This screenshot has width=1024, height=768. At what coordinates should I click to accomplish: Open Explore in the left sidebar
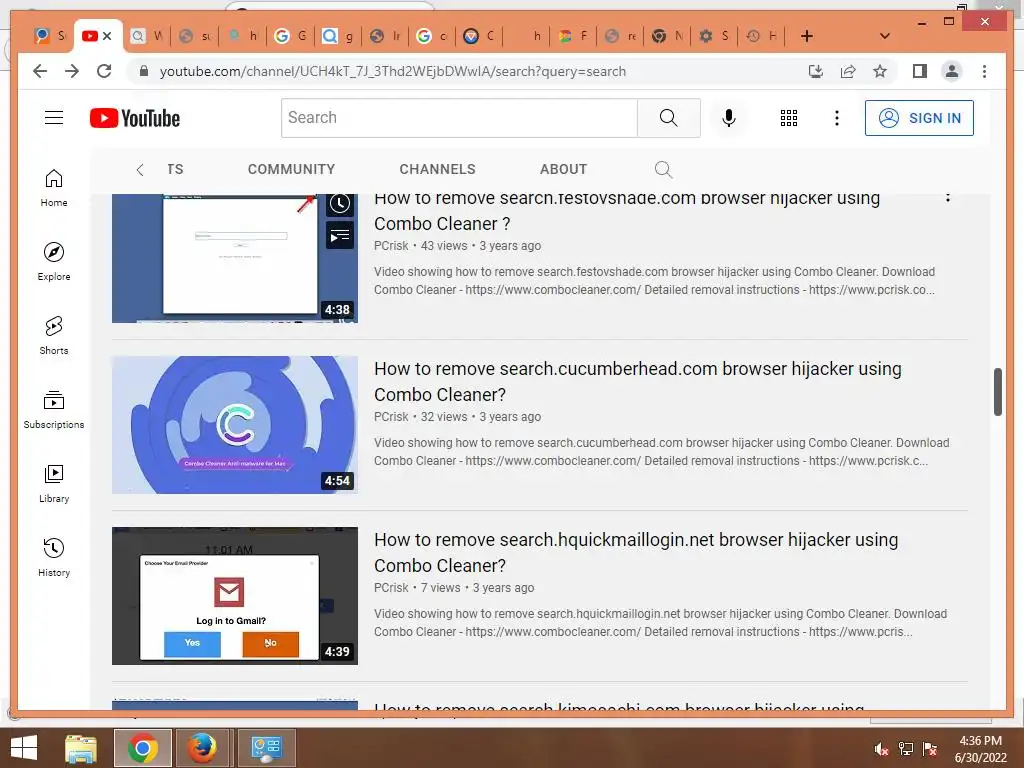[54, 261]
